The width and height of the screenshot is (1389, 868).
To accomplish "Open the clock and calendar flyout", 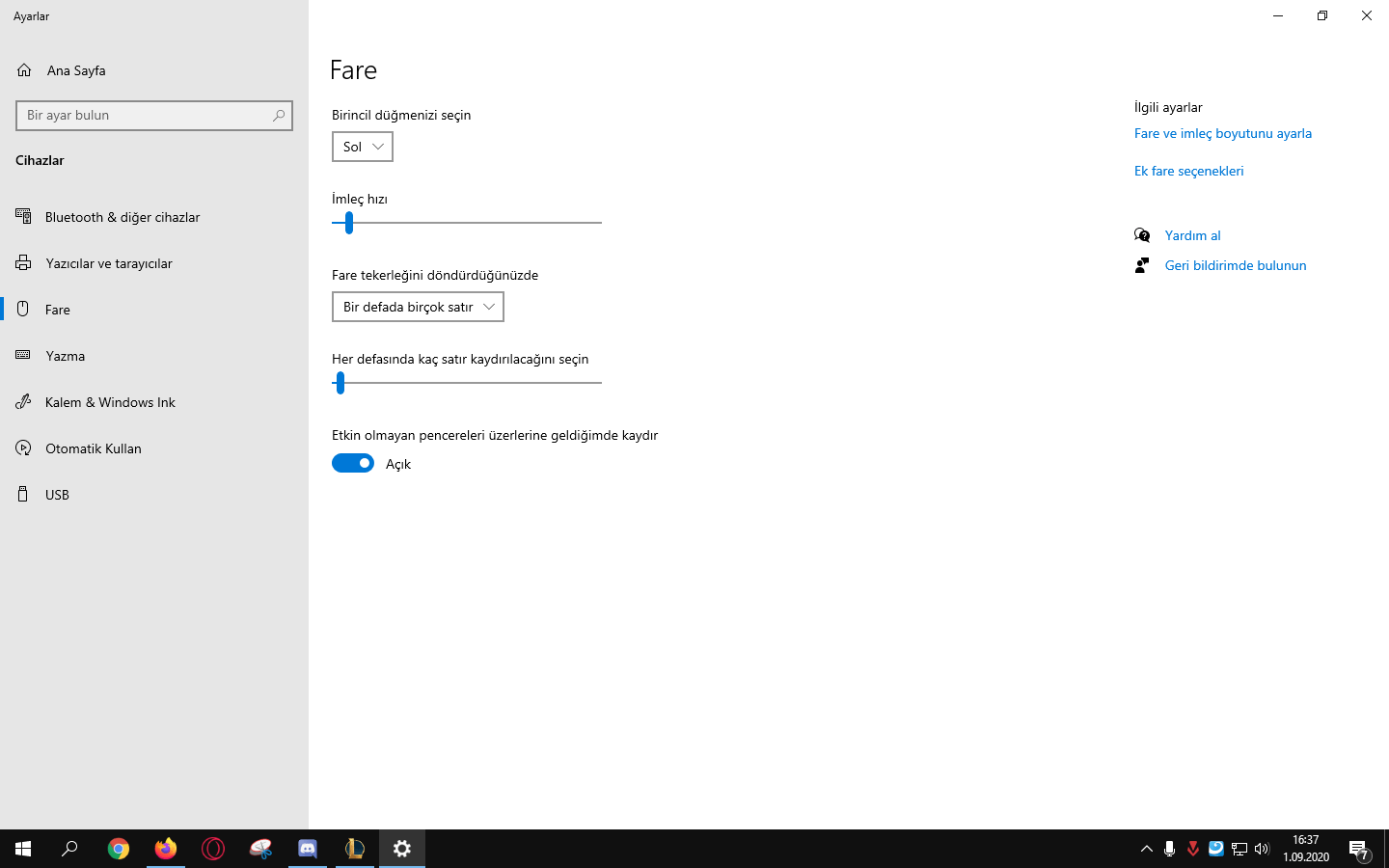I will coord(1306,849).
